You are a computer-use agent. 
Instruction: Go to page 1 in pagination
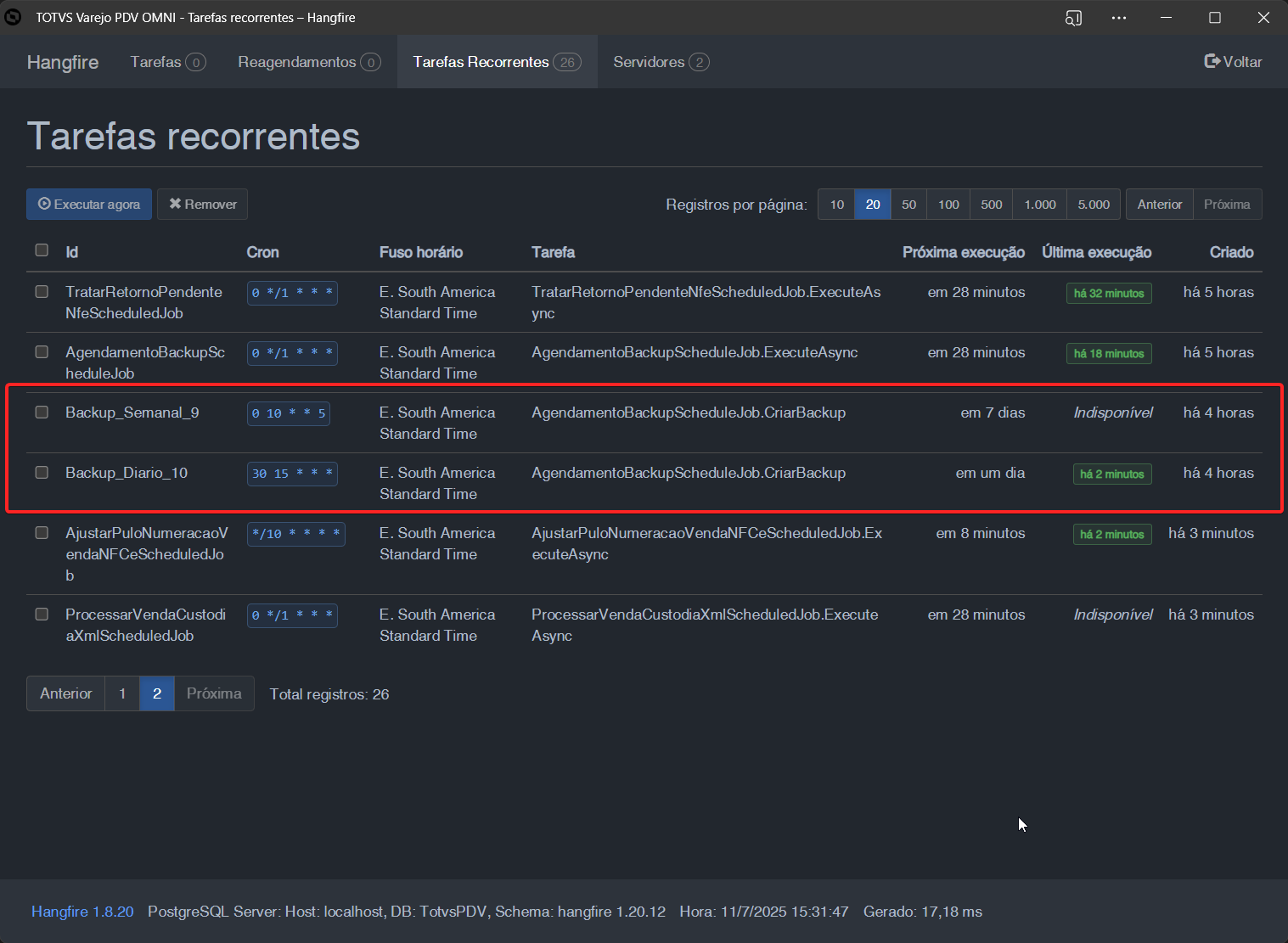(122, 693)
